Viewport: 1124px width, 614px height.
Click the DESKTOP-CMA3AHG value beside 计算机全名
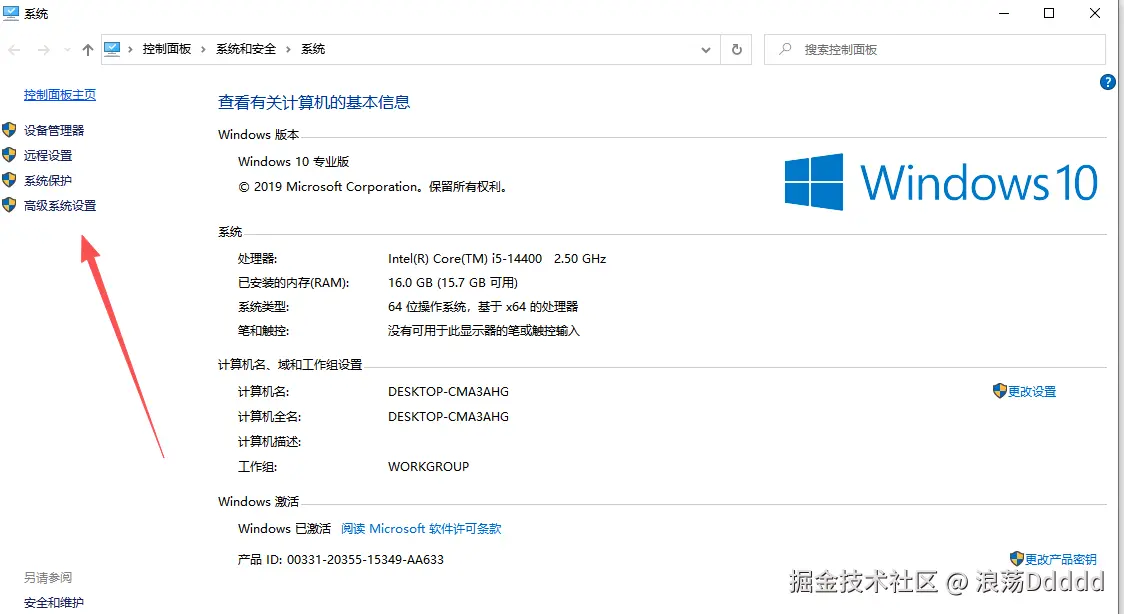point(448,416)
